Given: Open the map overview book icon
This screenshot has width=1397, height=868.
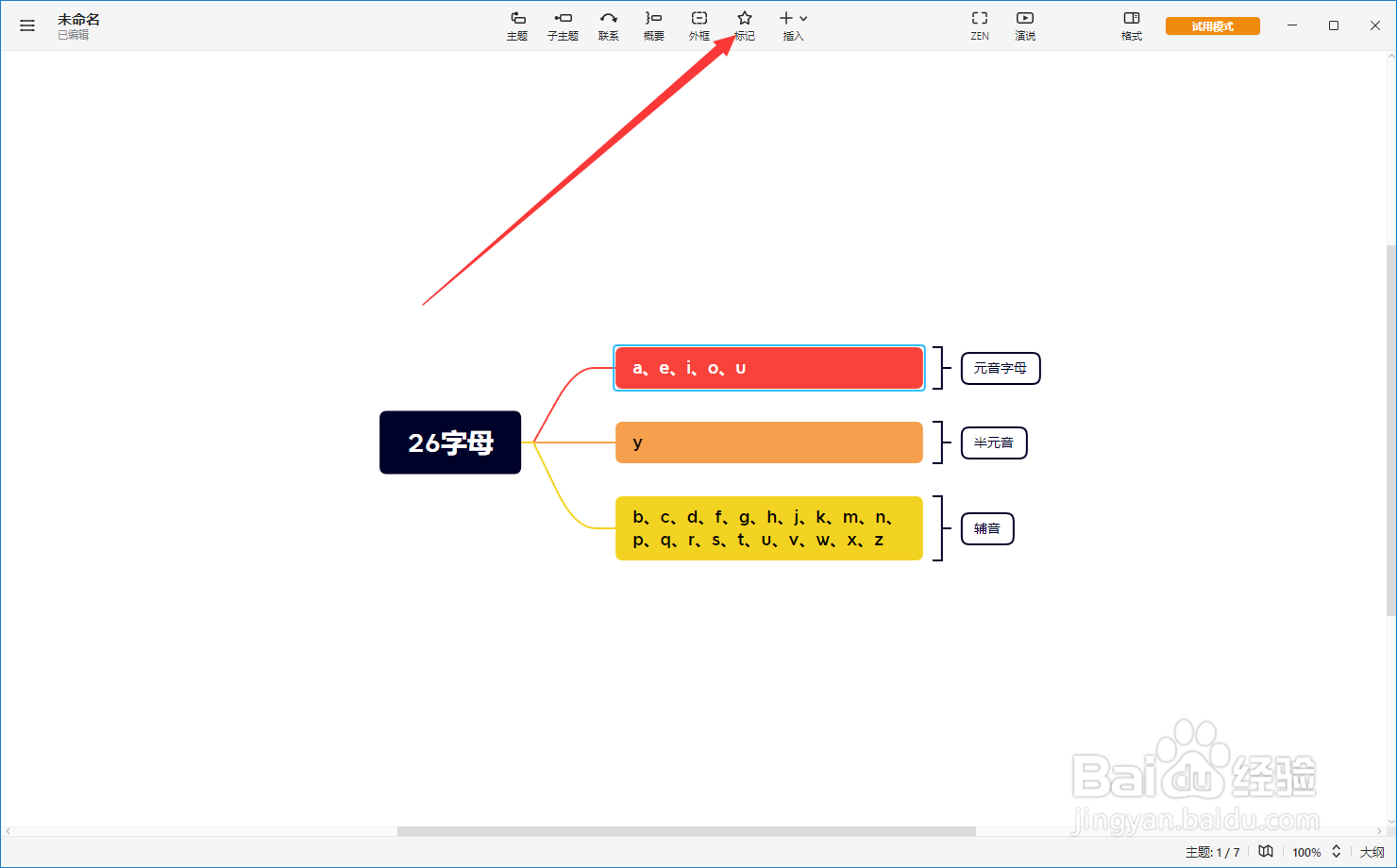Looking at the screenshot, I should click(x=1266, y=851).
